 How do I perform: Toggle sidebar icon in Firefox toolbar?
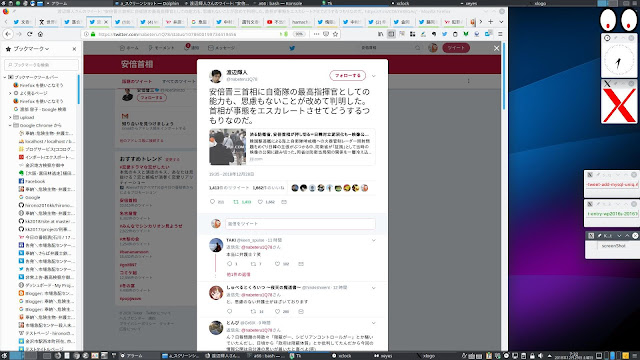tap(391, 34)
